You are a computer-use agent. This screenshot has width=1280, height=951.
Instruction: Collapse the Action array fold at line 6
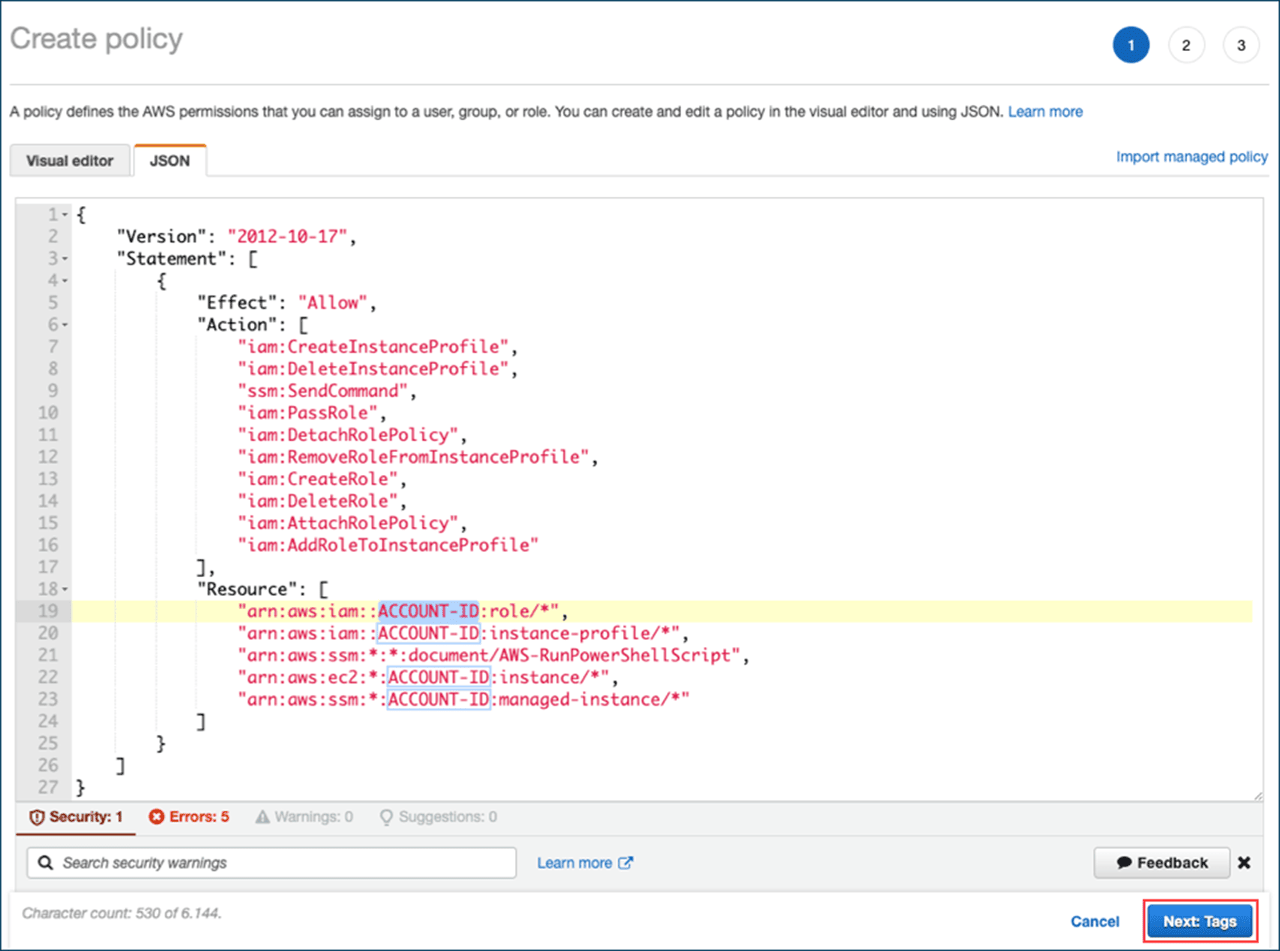point(65,325)
